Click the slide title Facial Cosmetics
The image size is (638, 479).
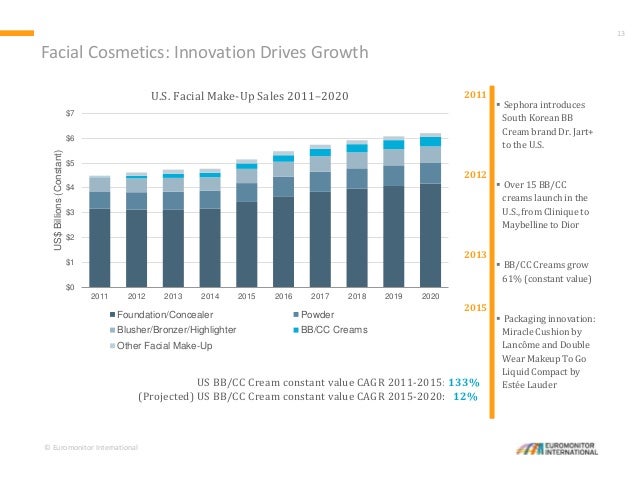pos(205,52)
